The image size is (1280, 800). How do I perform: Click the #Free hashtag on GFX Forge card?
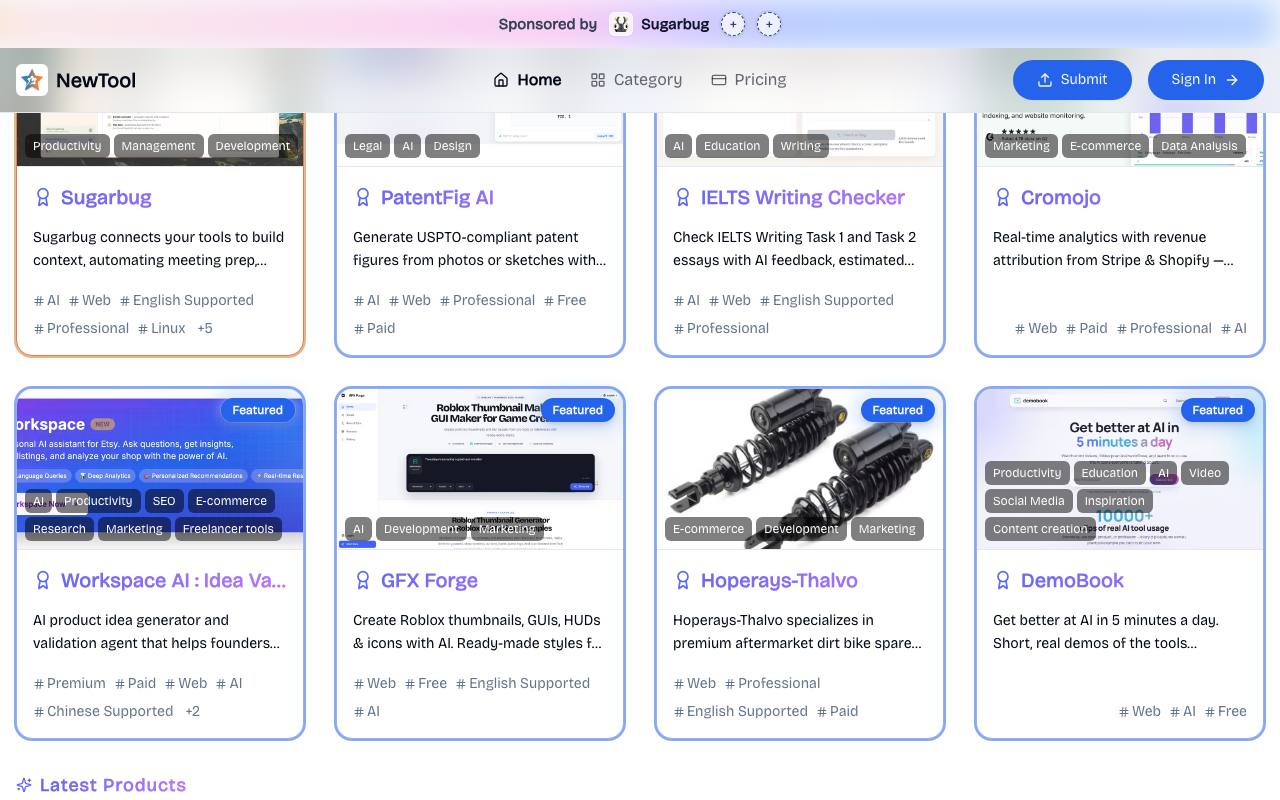426,683
